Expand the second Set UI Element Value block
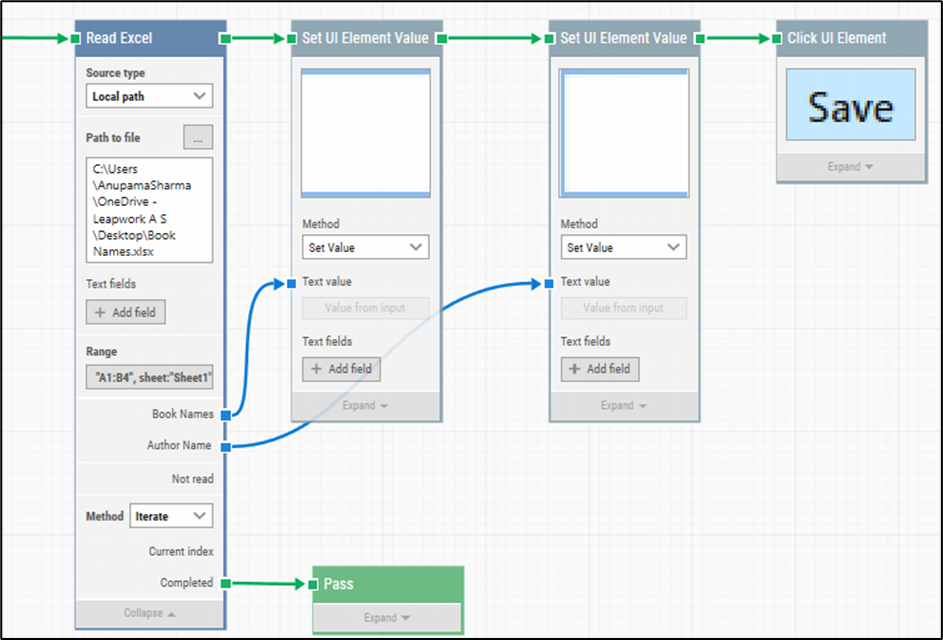This screenshot has height=640, width=943. tap(623, 405)
